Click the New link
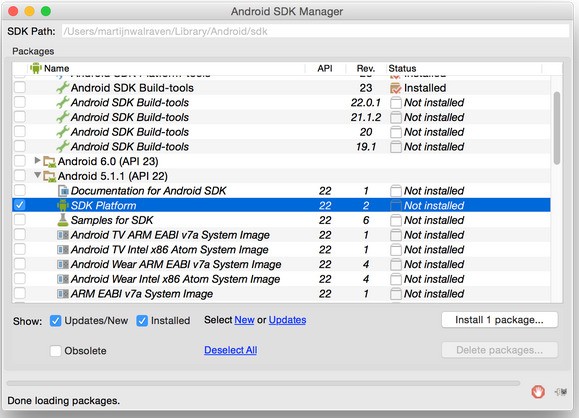The image size is (579, 418). coord(244,320)
